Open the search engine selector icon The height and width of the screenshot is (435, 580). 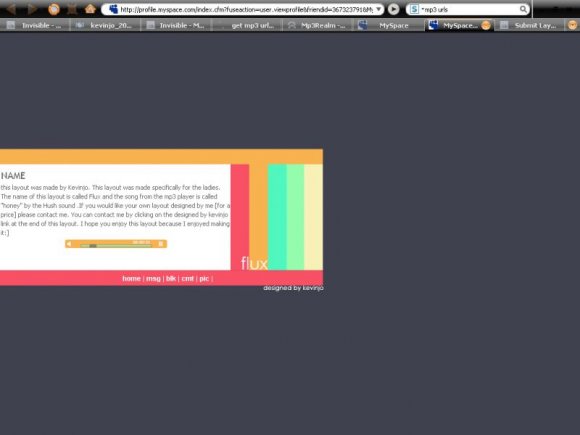414,9
